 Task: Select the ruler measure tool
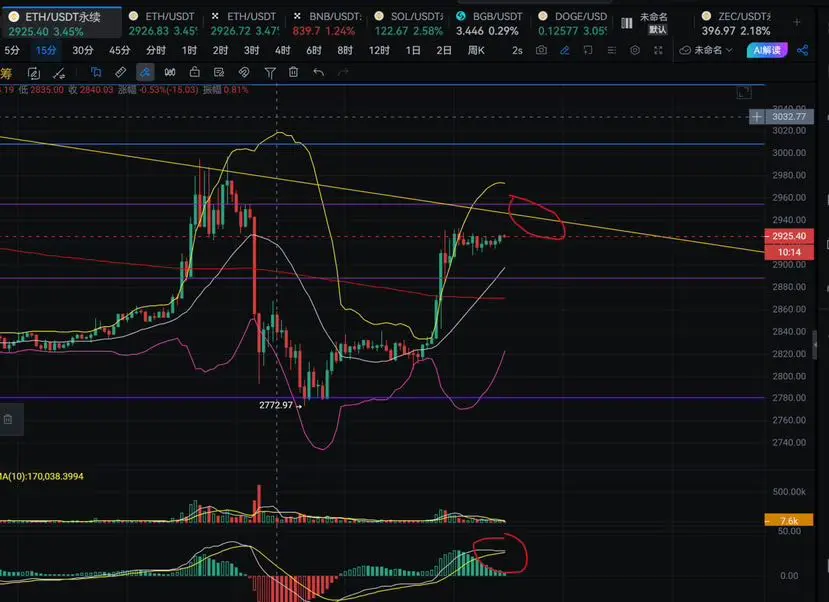click(x=121, y=72)
